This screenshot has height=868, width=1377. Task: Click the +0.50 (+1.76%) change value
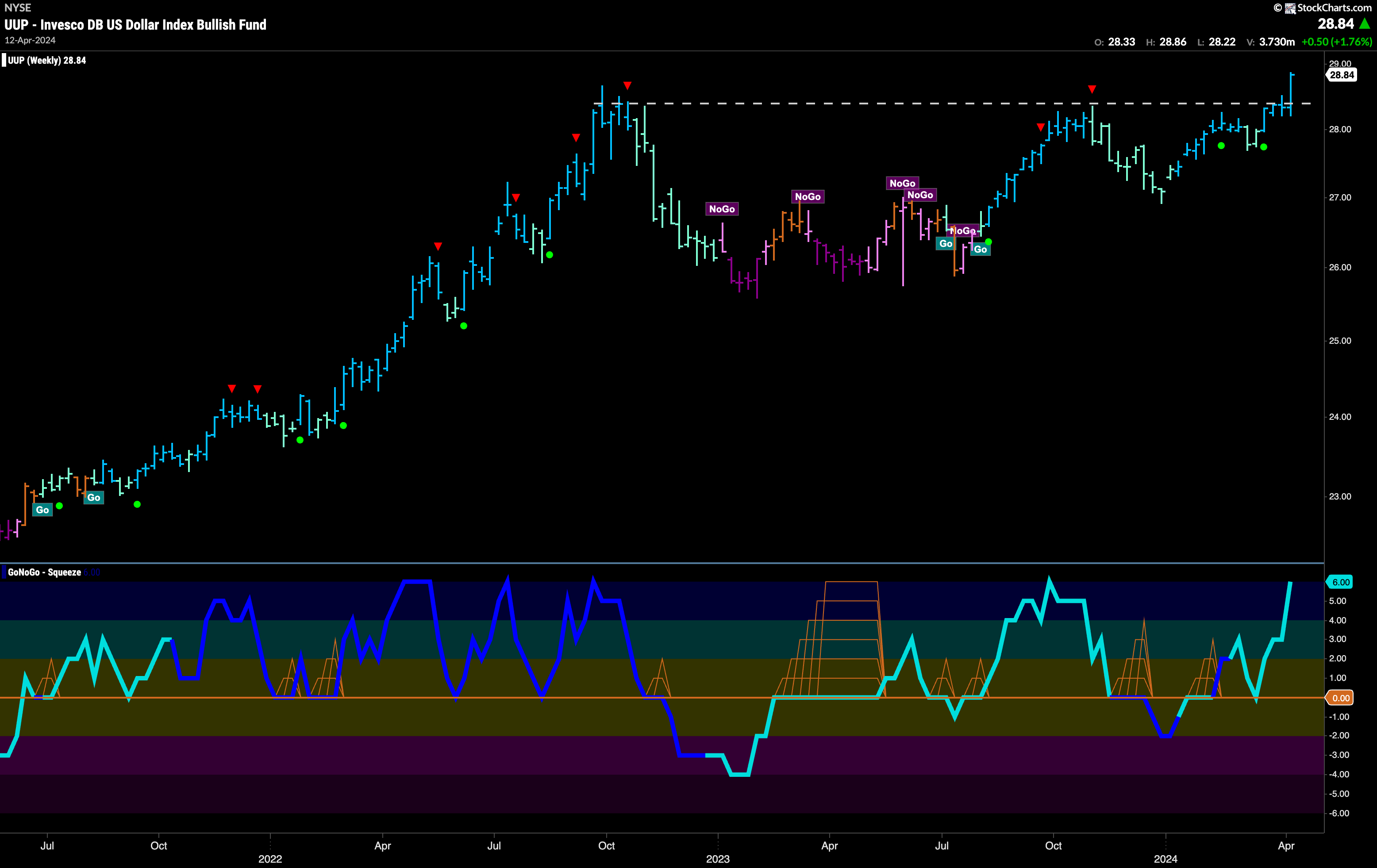tap(1336, 42)
